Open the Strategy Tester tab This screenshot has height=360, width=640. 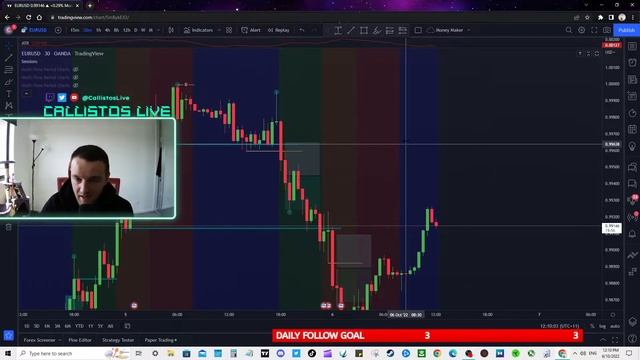point(118,340)
